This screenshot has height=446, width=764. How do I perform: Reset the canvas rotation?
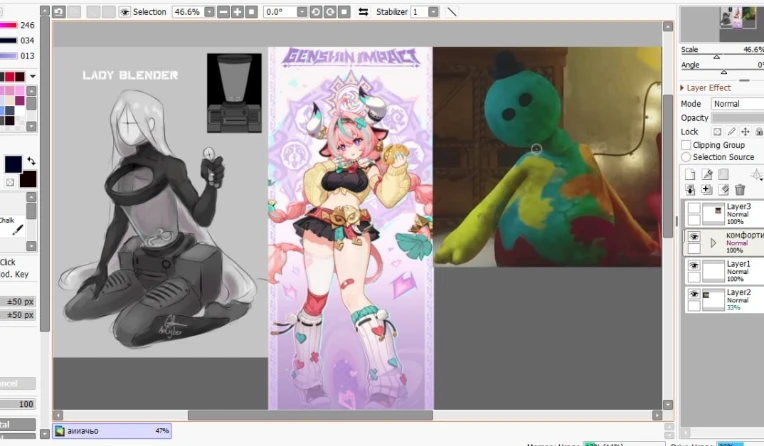[344, 12]
